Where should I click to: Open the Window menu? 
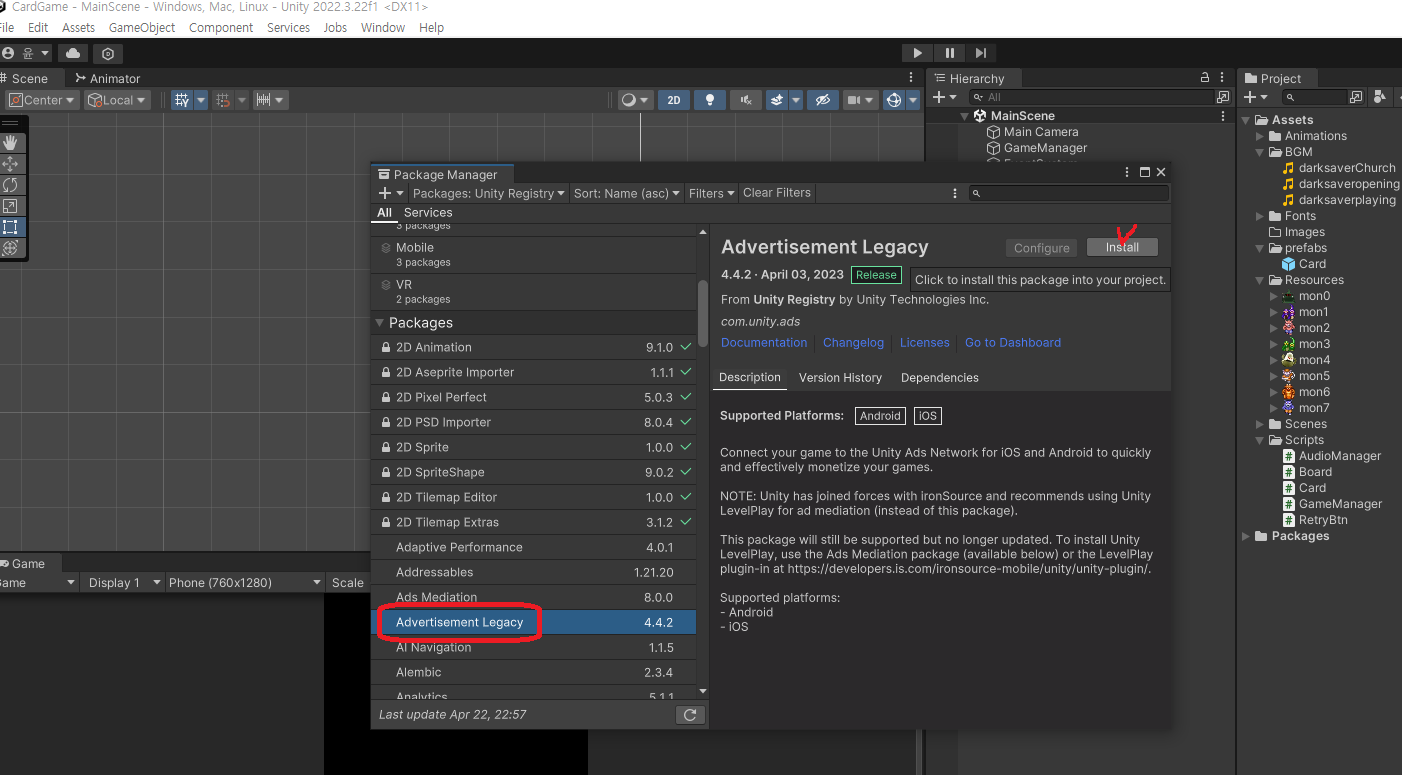click(x=383, y=27)
